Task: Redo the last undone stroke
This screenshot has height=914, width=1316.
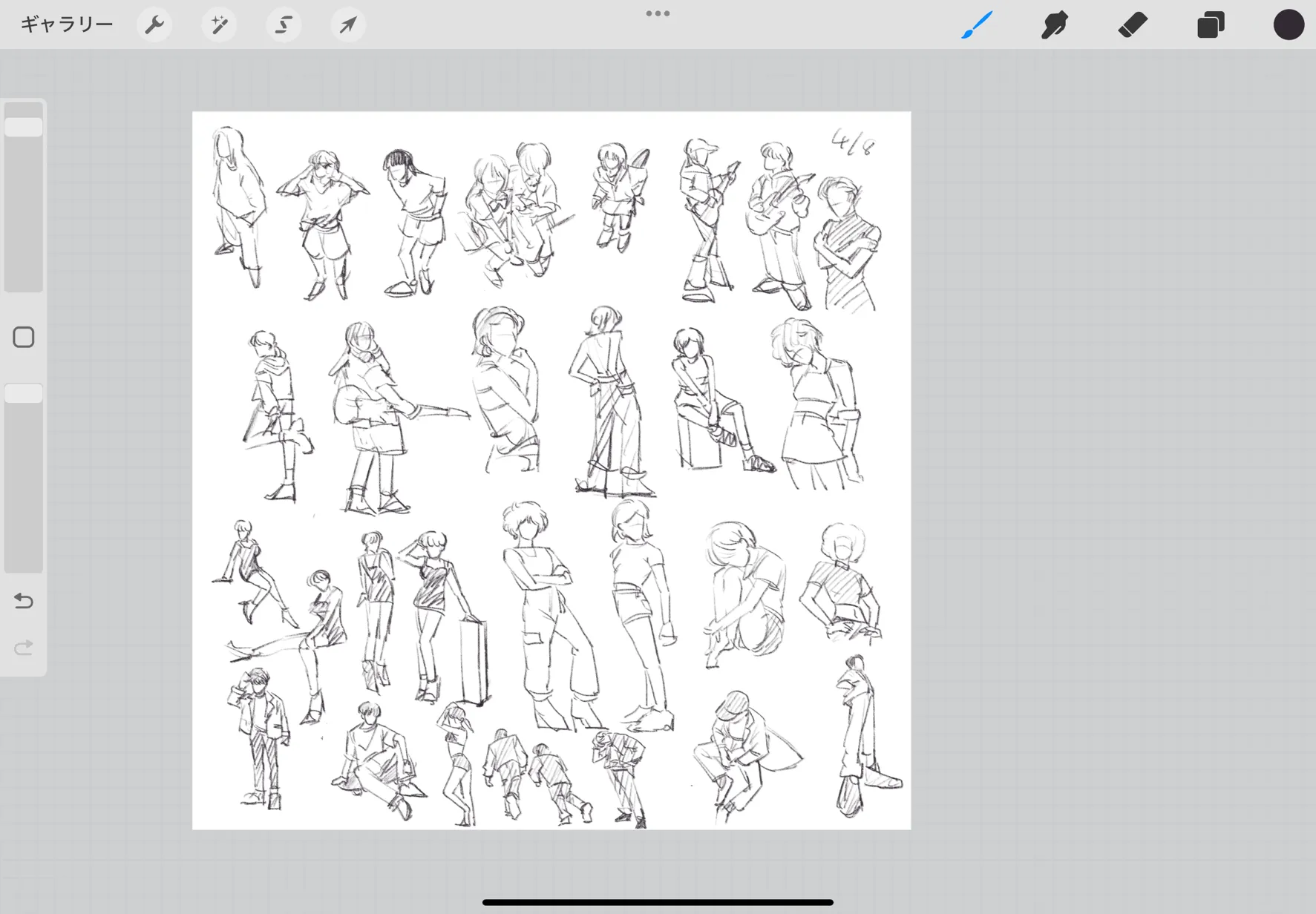Action: [x=24, y=648]
